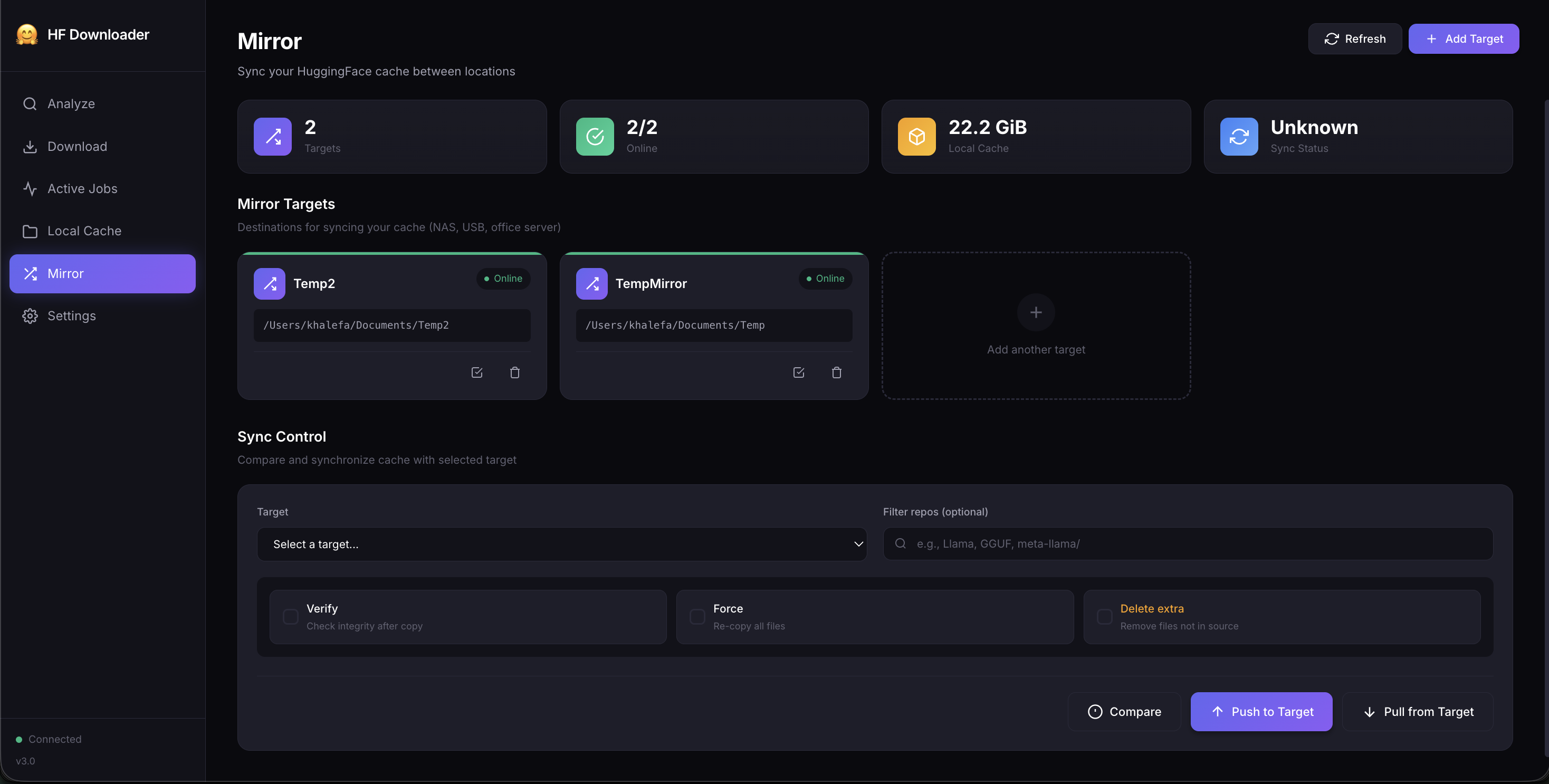This screenshot has width=1549, height=784.
Task: Check the Force re-copy option
Action: tap(697, 617)
